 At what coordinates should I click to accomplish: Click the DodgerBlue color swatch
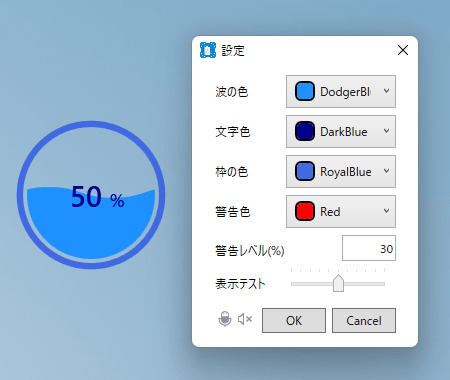[x=305, y=91]
